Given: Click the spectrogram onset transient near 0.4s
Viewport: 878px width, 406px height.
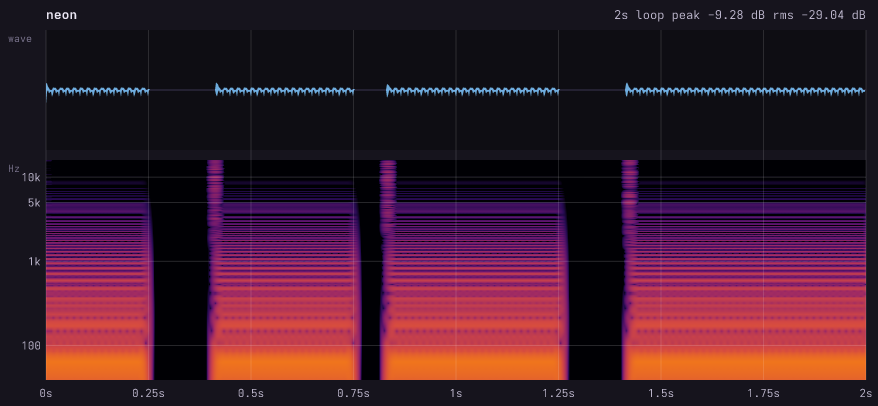Looking at the screenshot, I should (216, 270).
